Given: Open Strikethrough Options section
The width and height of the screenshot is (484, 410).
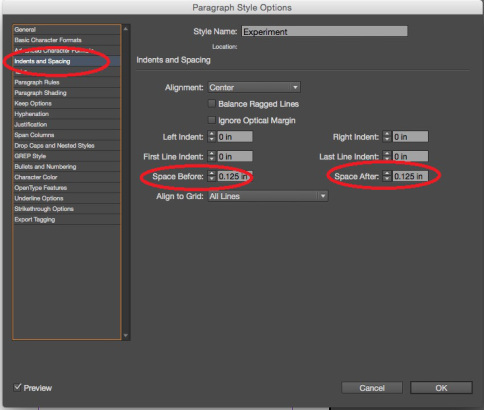Looking at the screenshot, I should [67, 209].
